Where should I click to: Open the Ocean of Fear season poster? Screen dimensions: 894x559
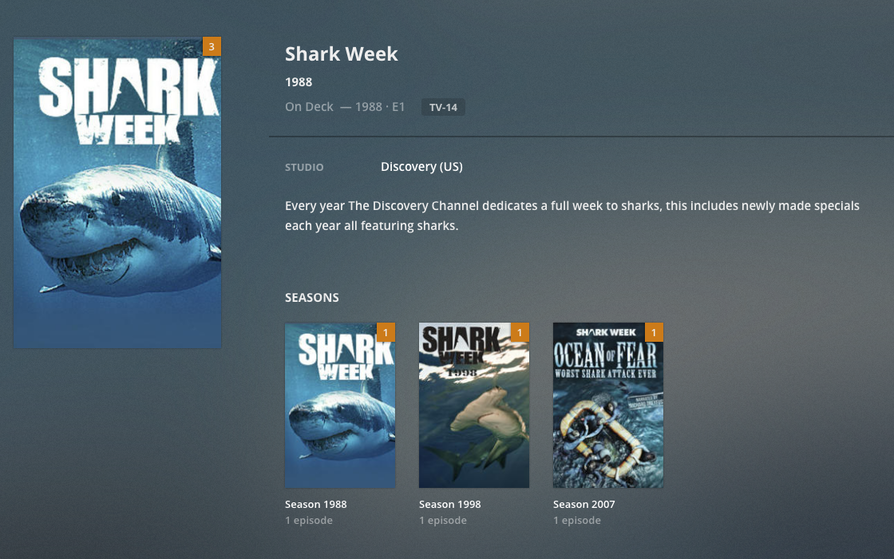[x=608, y=406]
